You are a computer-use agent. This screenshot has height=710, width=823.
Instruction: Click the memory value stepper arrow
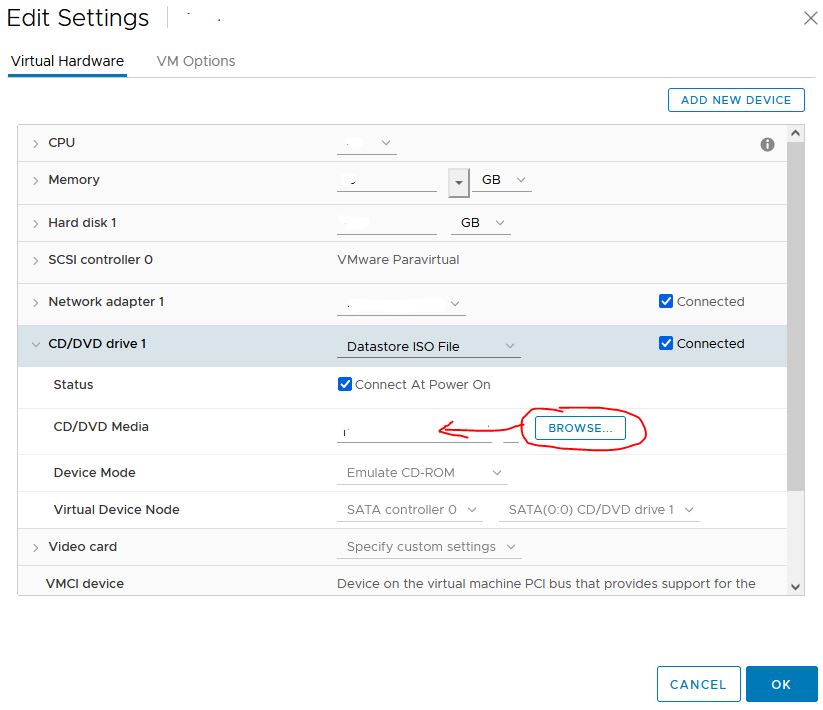pyautogui.click(x=459, y=182)
